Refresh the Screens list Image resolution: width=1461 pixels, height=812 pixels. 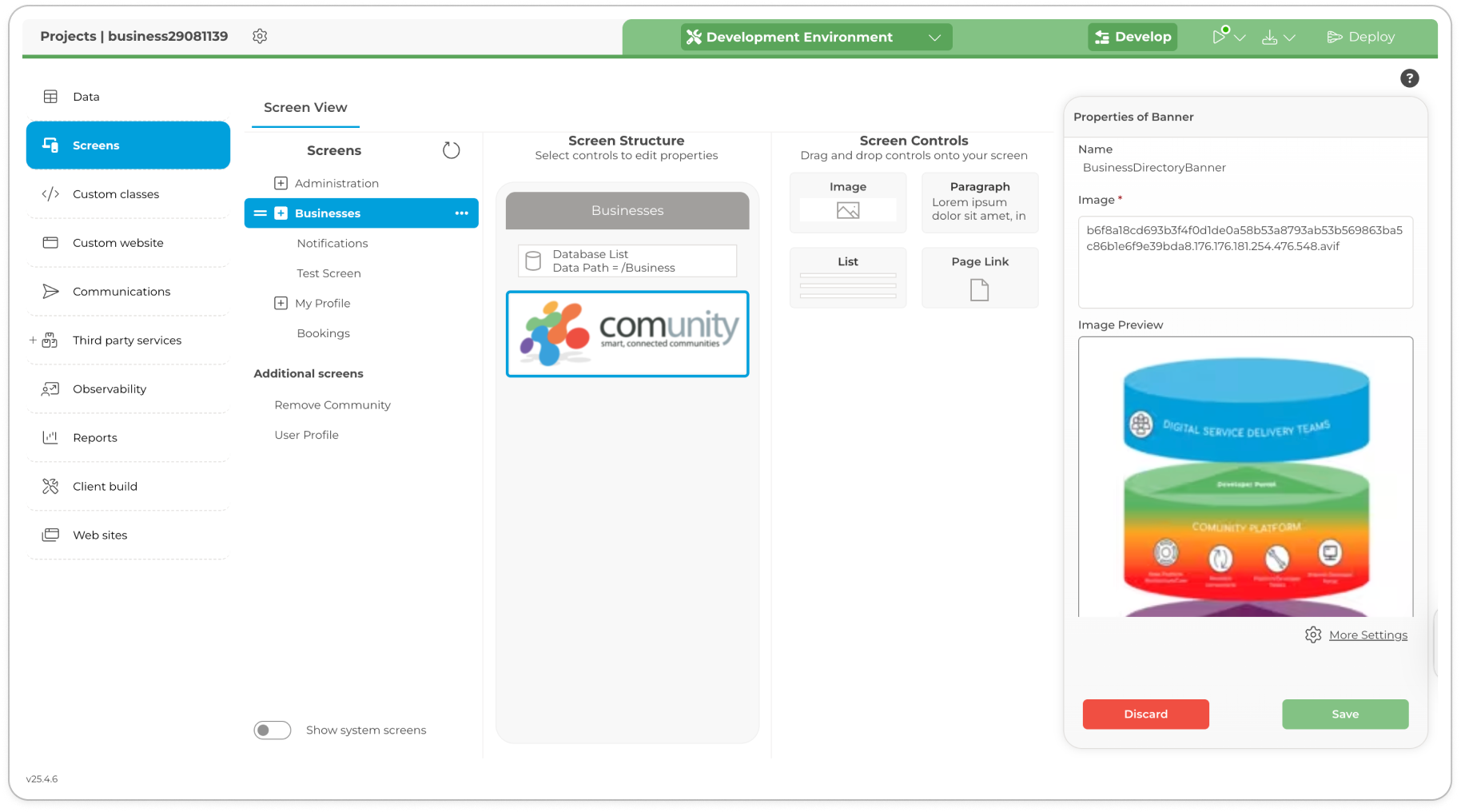[x=451, y=150]
